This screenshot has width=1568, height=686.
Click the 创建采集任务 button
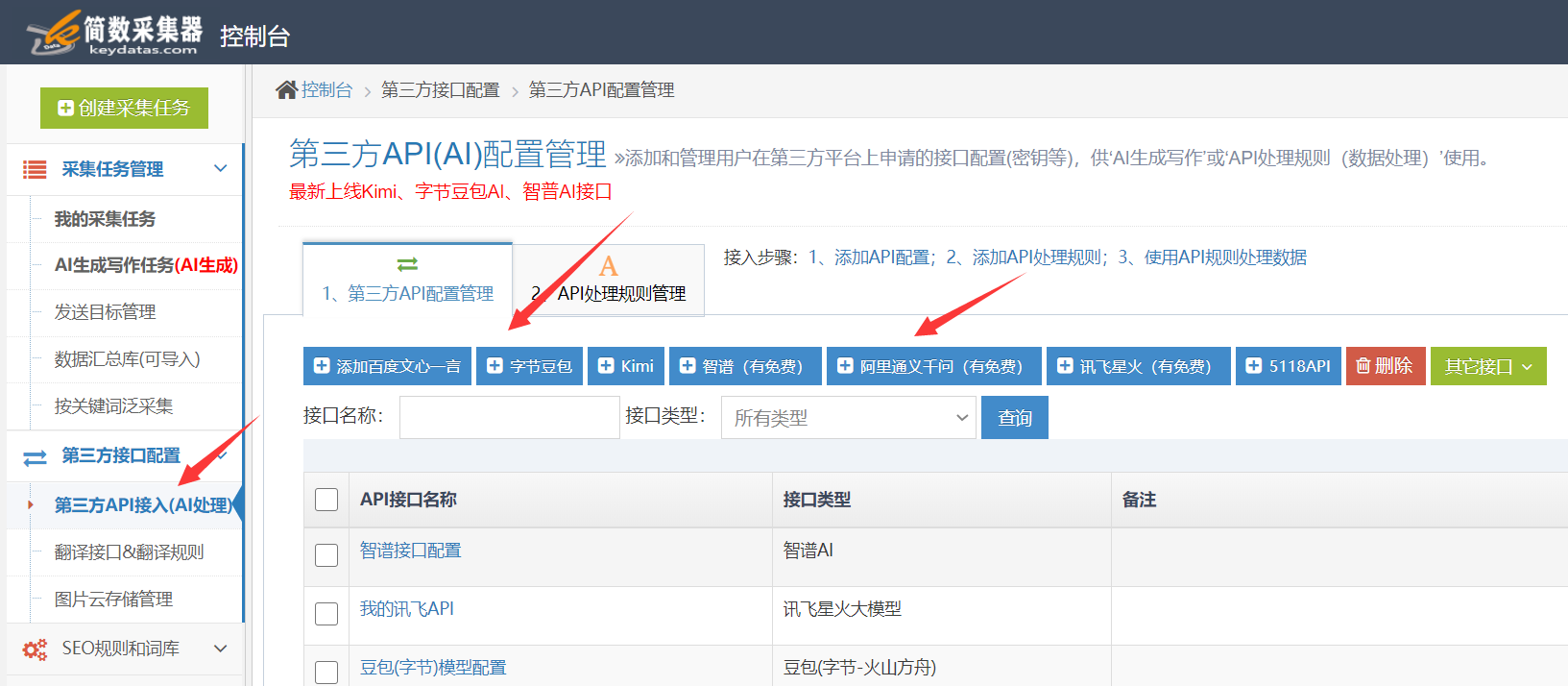124,108
